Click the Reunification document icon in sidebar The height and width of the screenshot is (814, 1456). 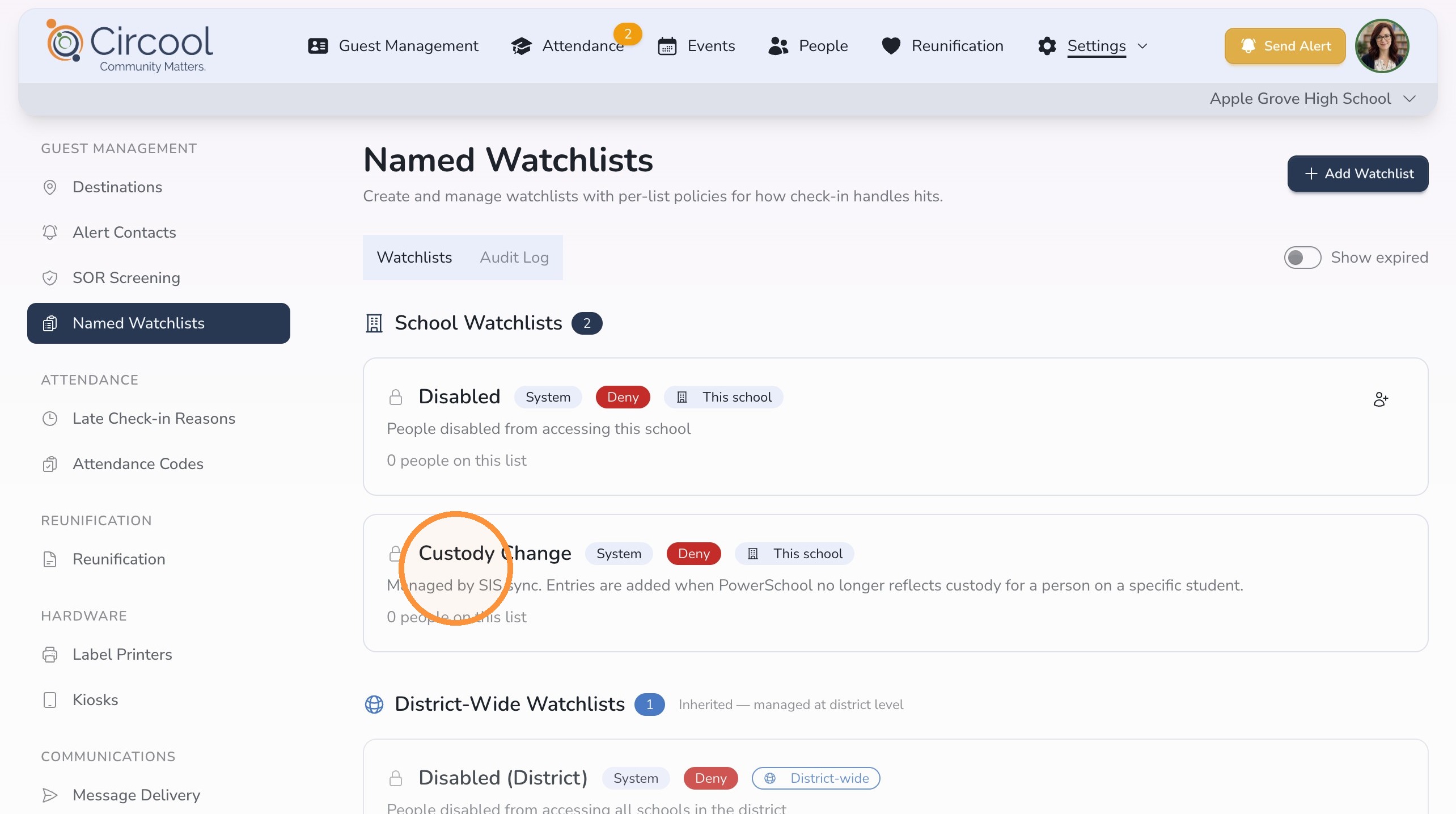click(x=50, y=559)
